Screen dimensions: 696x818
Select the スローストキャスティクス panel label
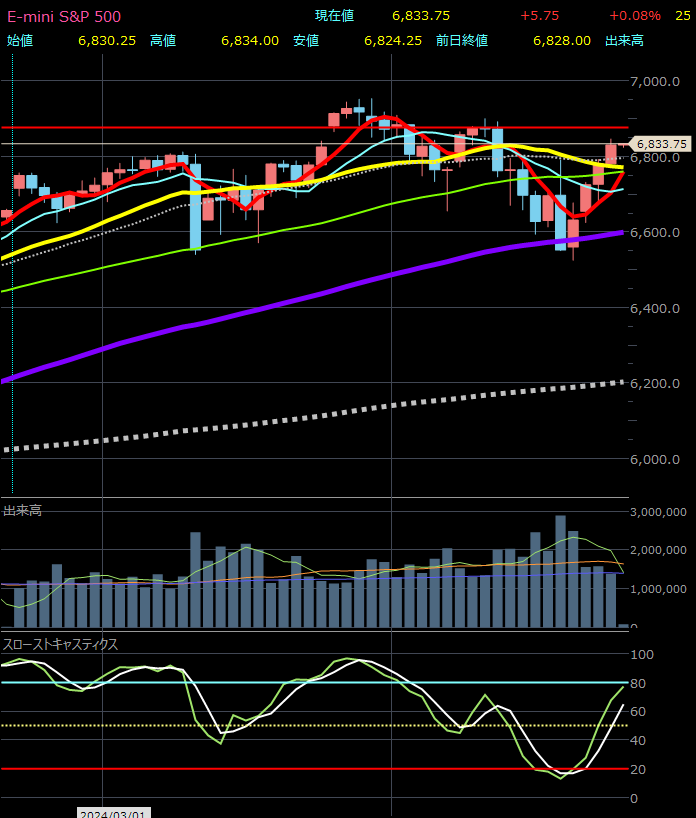coord(60,645)
